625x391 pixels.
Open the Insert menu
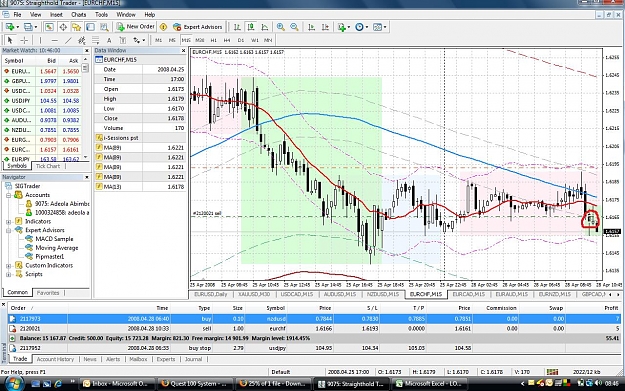point(56,14)
